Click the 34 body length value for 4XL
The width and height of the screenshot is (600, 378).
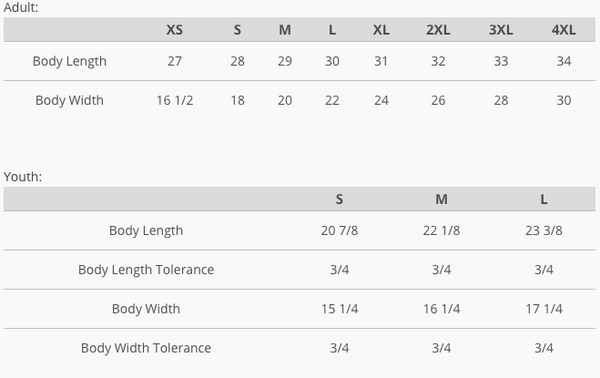(564, 61)
